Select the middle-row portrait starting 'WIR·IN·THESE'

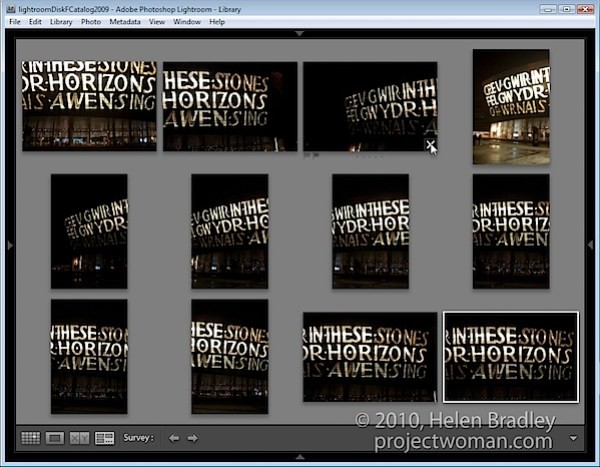pos(370,231)
